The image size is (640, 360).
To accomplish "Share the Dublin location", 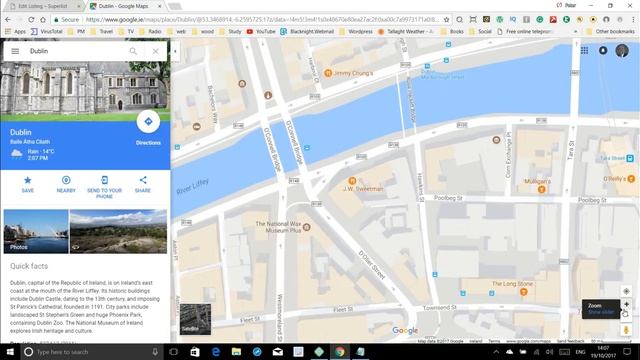I will (x=143, y=184).
